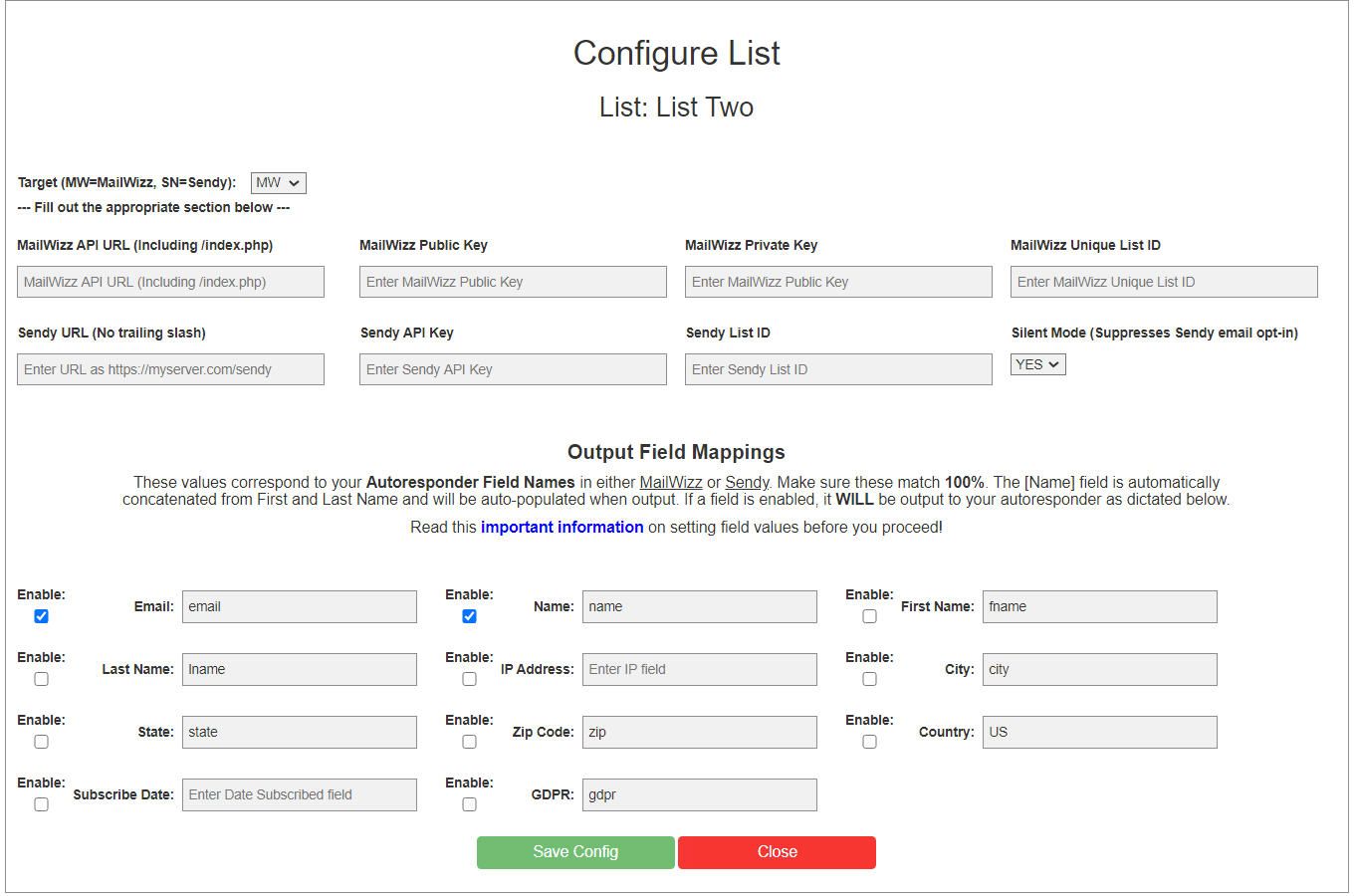Focus the MailWizz Unique List ID field
Image resolution: width=1354 pixels, height=896 pixels.
point(1164,282)
